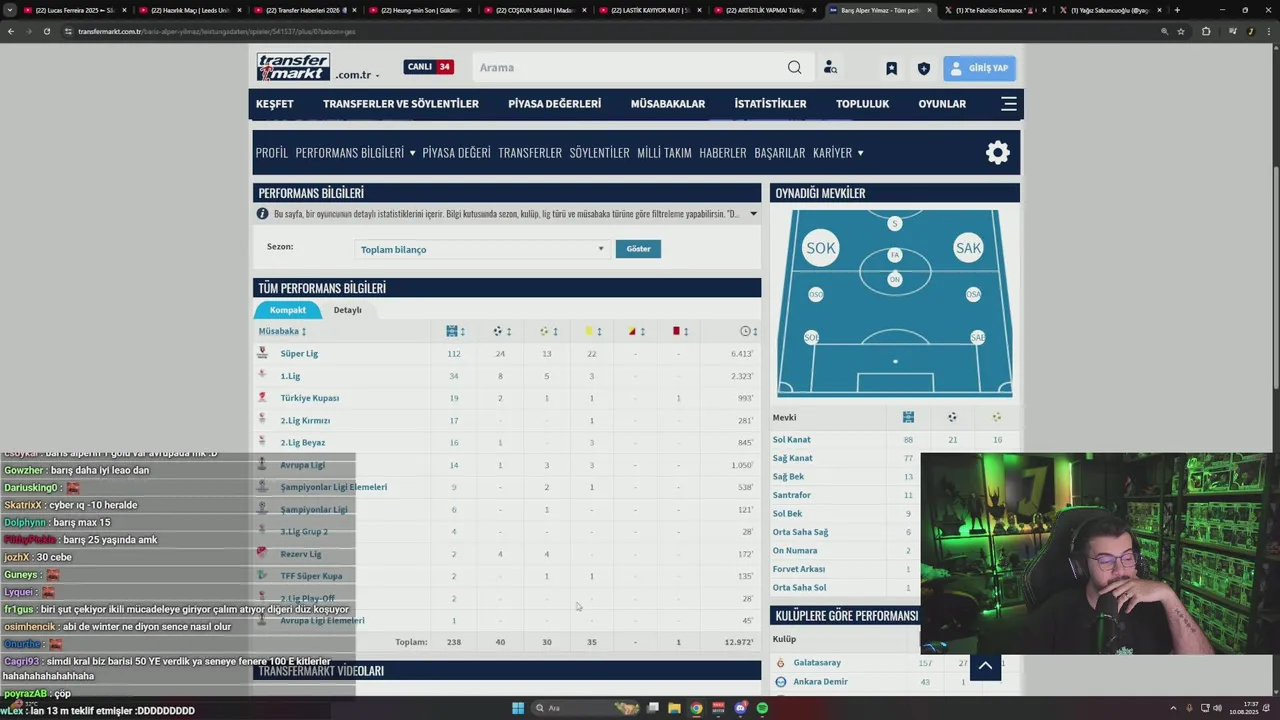The width and height of the screenshot is (1280, 720).
Task: Open the Sezon Toplam bilanço dropdown
Action: [x=481, y=249]
